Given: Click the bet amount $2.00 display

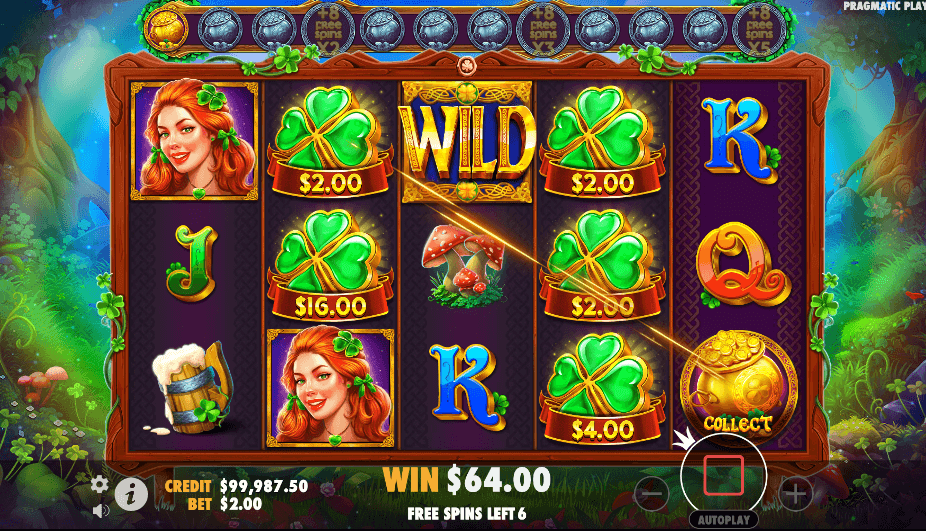Looking at the screenshot, I should [241, 503].
